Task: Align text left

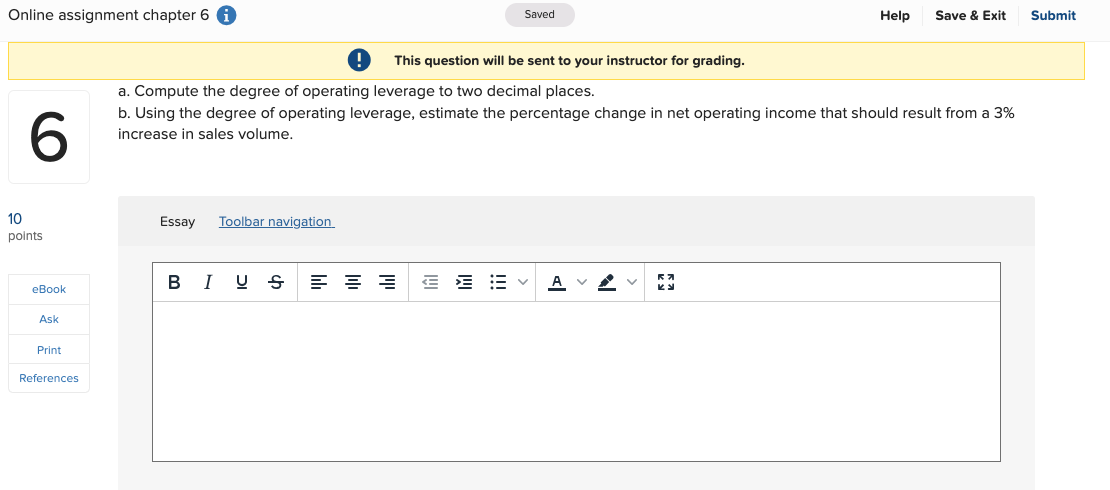Action: point(319,282)
